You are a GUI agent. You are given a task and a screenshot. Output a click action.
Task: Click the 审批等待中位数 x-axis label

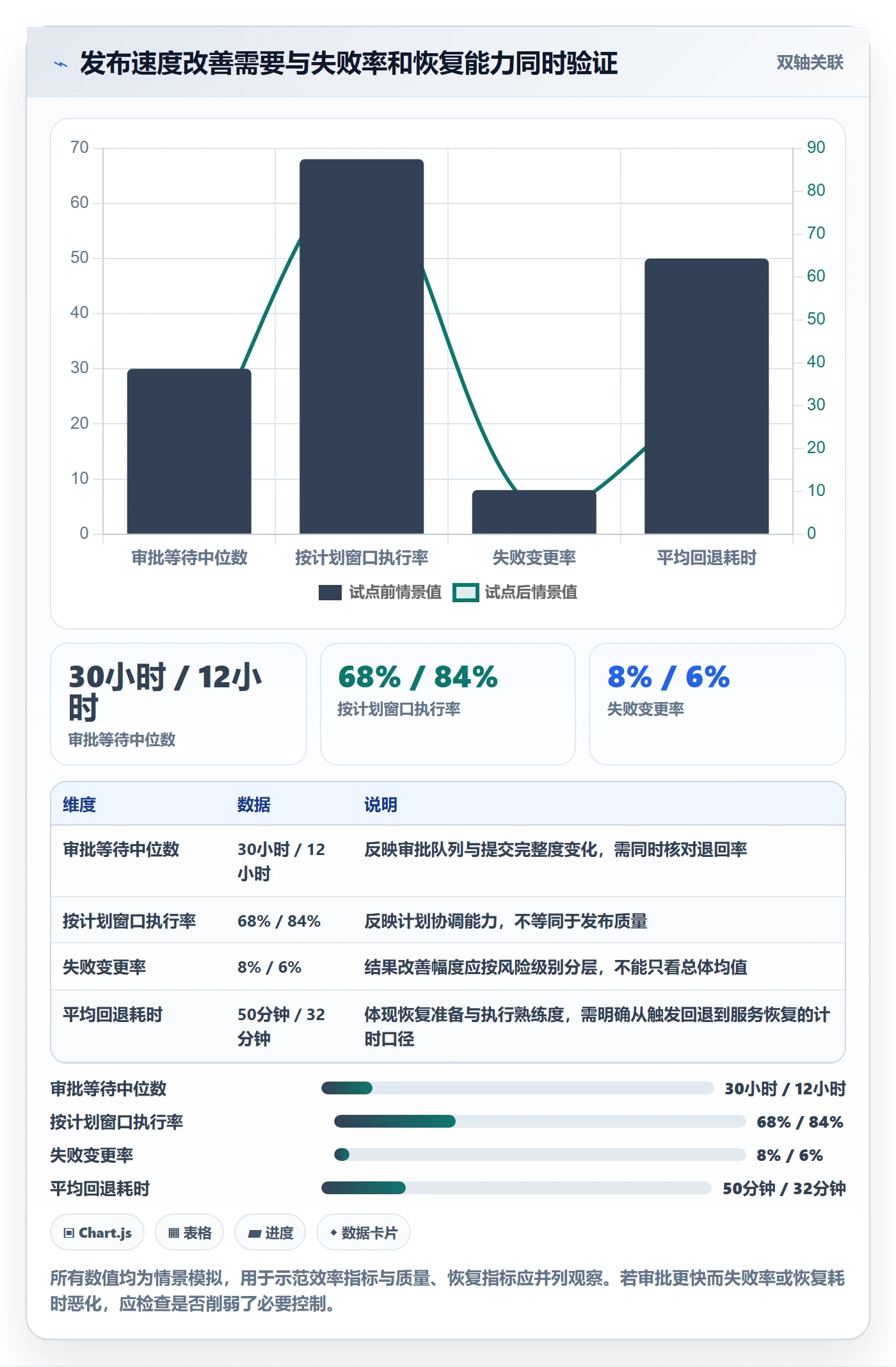tap(189, 558)
